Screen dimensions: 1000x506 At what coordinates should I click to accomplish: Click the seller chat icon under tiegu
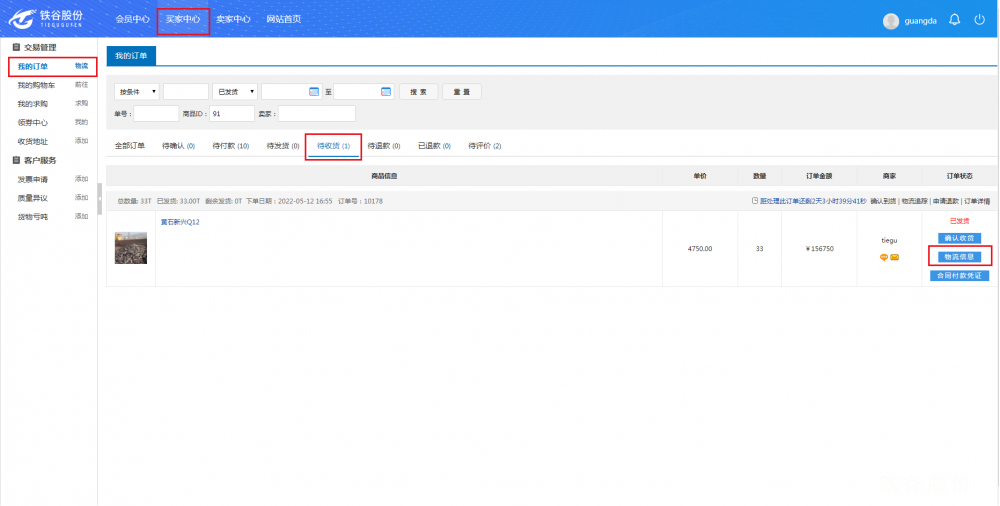click(x=884, y=257)
